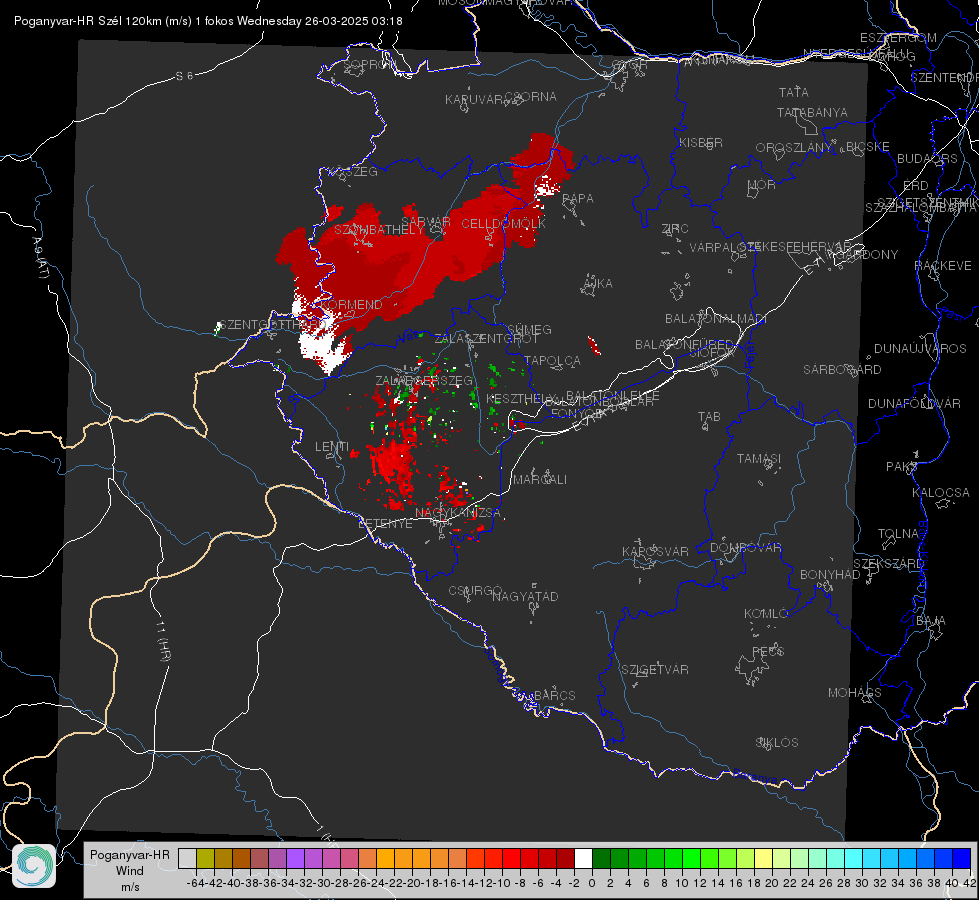
Task: Click the CSURGO city label
Action: [475, 591]
